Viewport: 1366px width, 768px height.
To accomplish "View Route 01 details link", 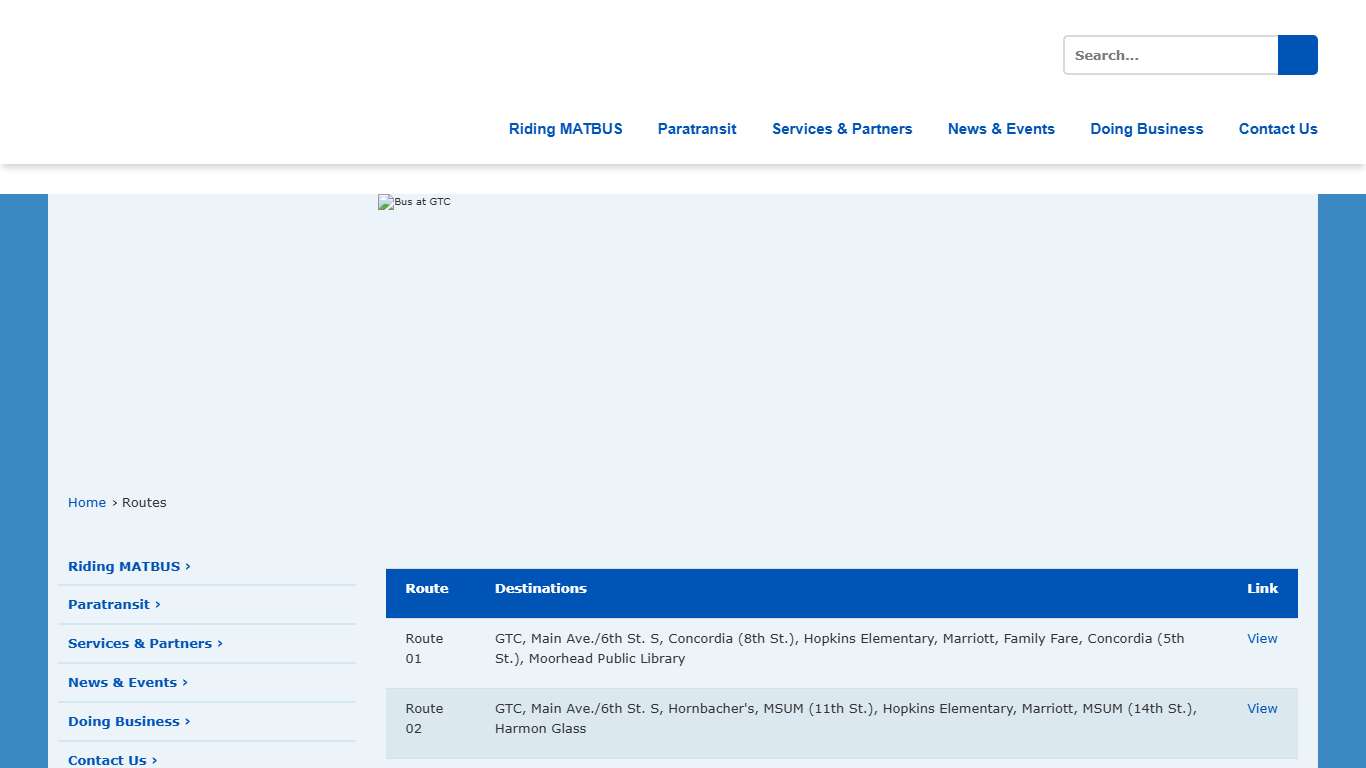I will coord(1262,639).
